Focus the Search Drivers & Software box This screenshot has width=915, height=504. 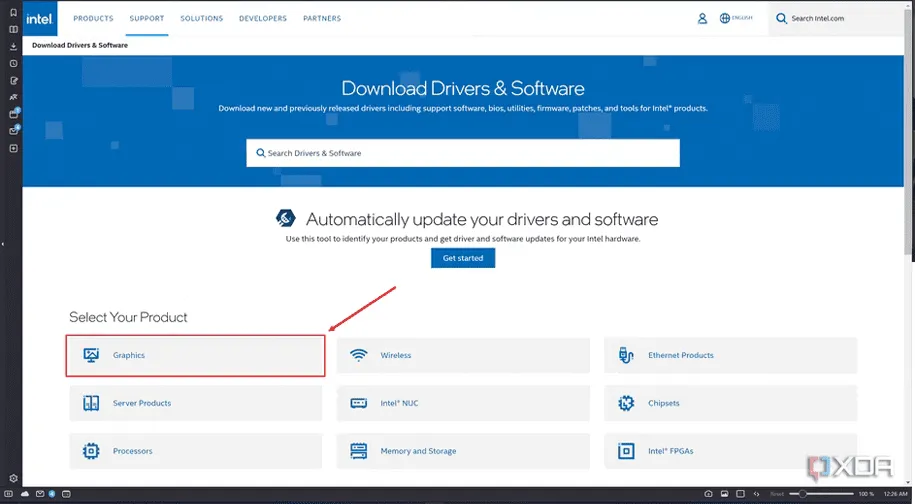pyautogui.click(x=462, y=153)
